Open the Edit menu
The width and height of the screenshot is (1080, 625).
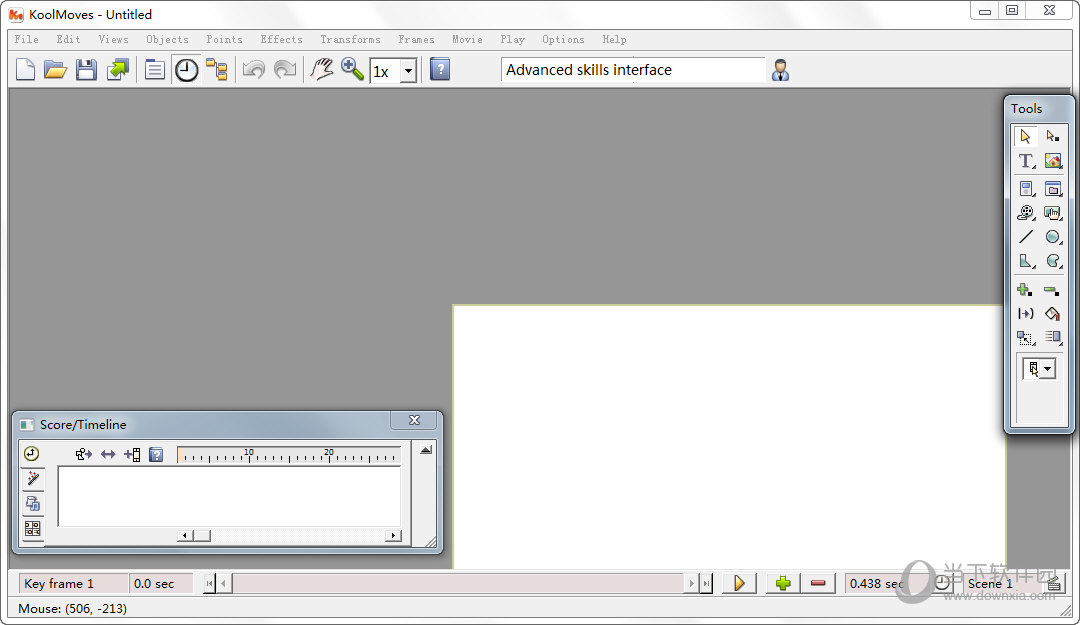(68, 39)
